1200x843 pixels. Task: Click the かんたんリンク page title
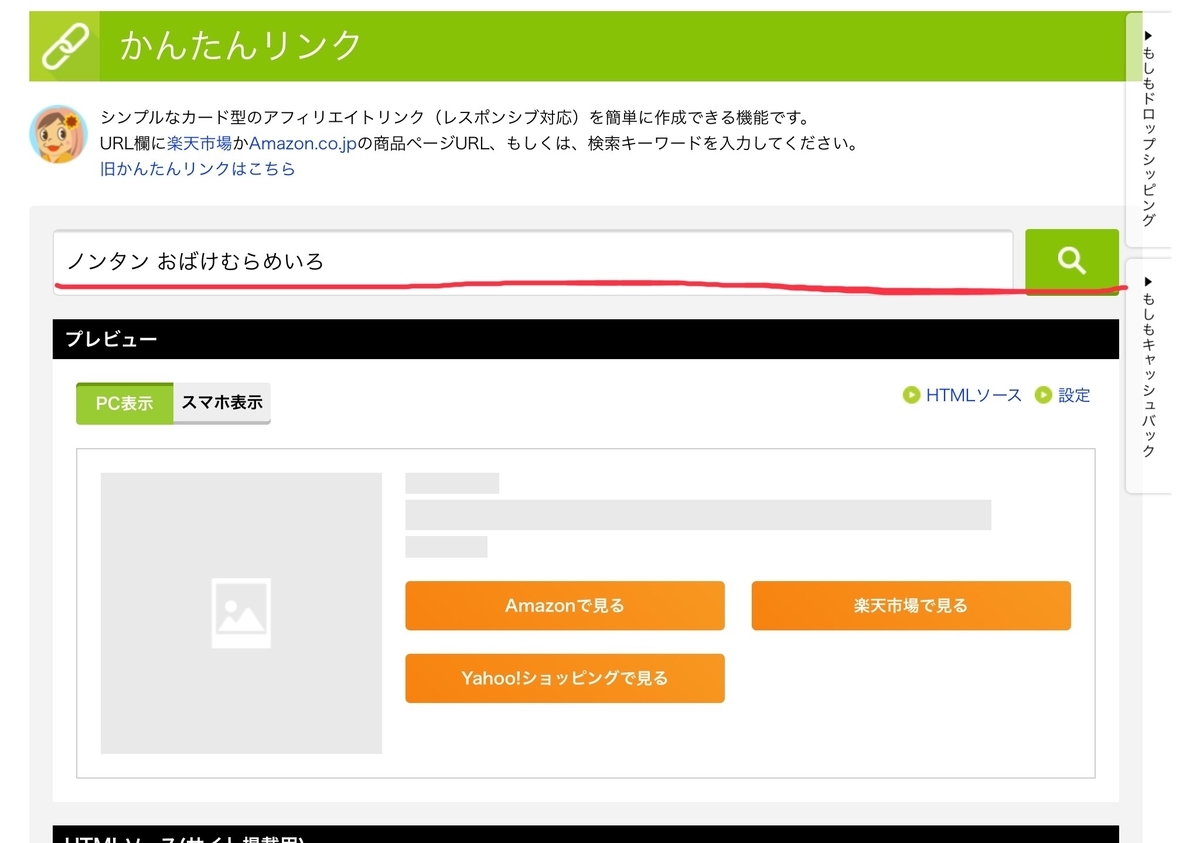[x=240, y=46]
